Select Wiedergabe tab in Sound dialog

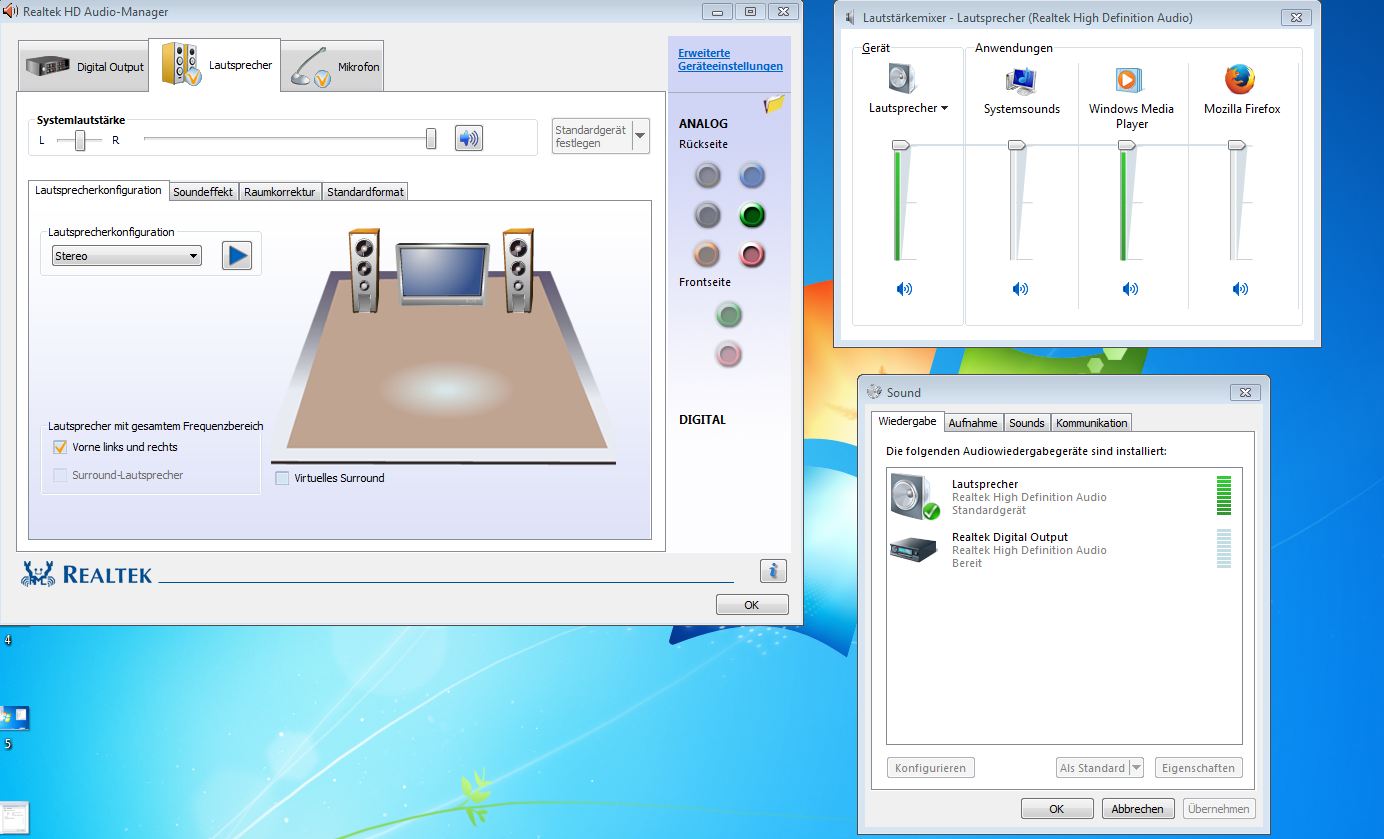point(907,421)
